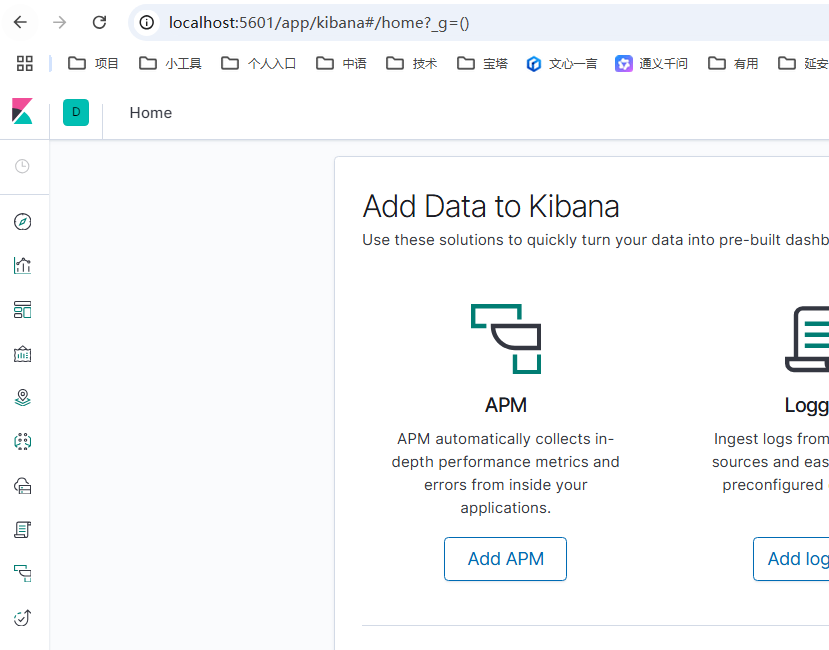The image size is (829, 650).
Task: Open the space selector "D" avatar
Action: tap(76, 112)
